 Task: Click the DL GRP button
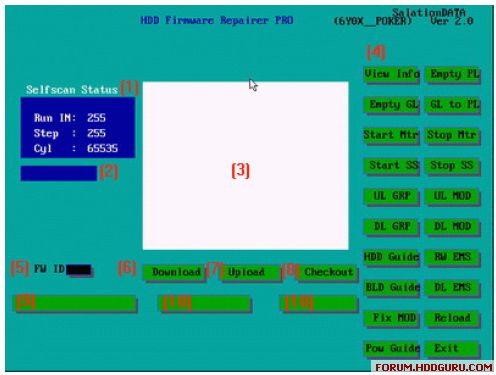pyautogui.click(x=392, y=227)
